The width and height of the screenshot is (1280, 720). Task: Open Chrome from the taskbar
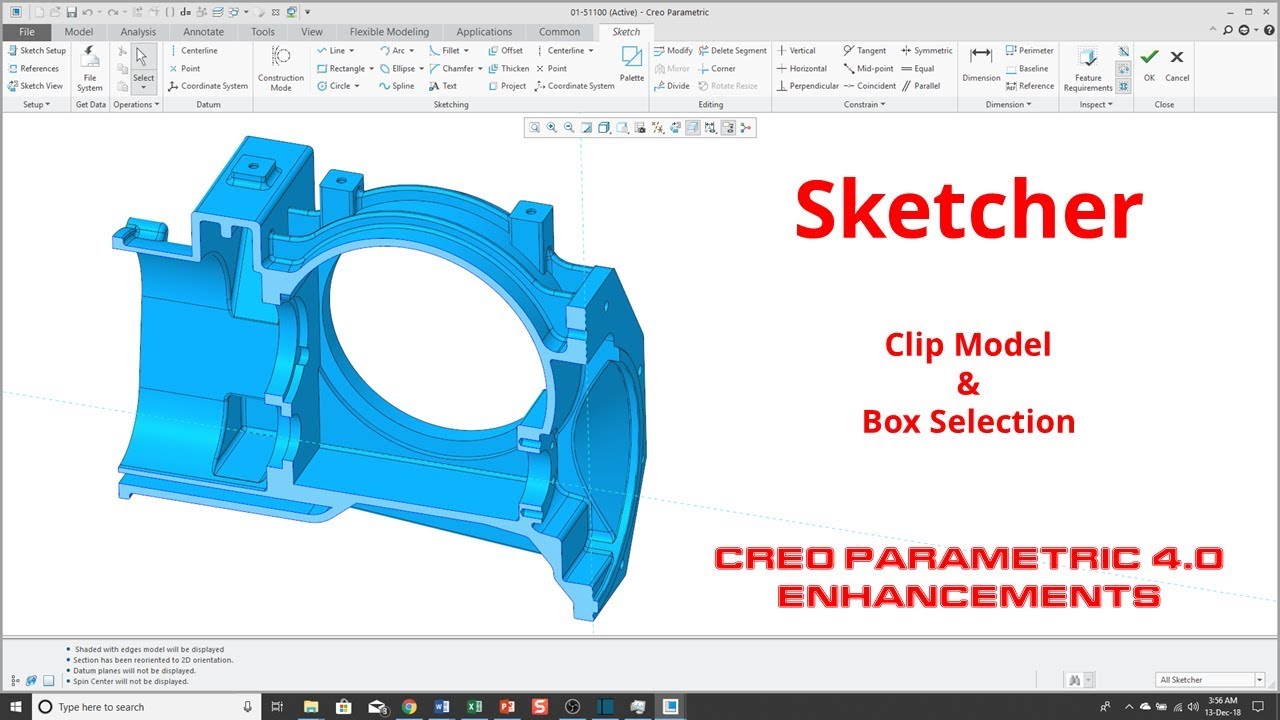409,707
